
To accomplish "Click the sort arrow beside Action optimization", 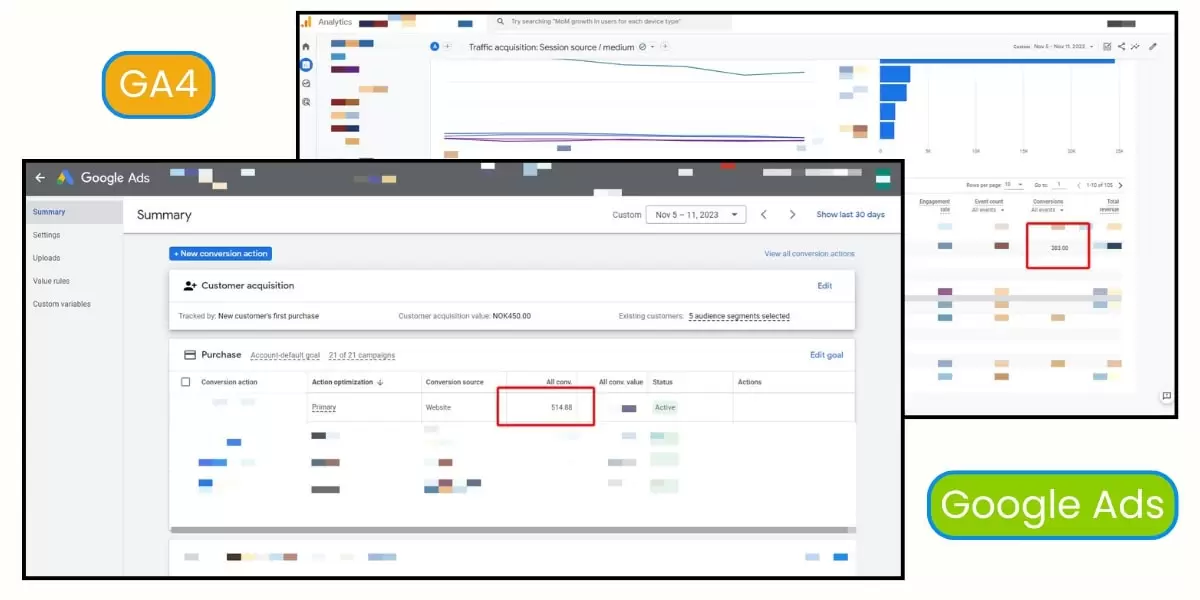I will (380, 383).
